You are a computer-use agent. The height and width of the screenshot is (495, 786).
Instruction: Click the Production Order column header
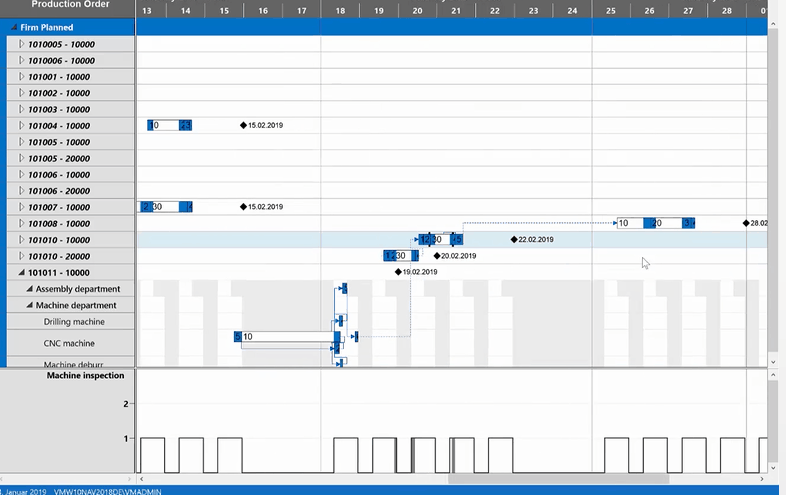pyautogui.click(x=68, y=5)
